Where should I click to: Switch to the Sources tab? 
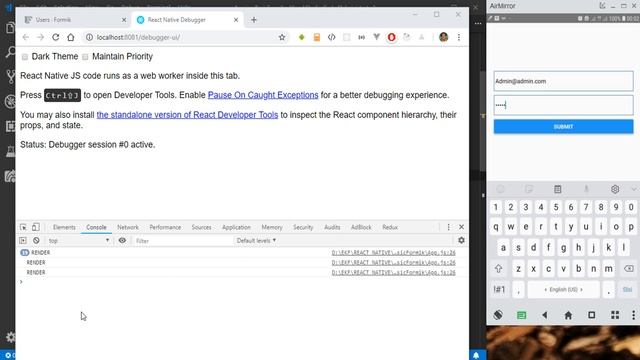pos(201,227)
